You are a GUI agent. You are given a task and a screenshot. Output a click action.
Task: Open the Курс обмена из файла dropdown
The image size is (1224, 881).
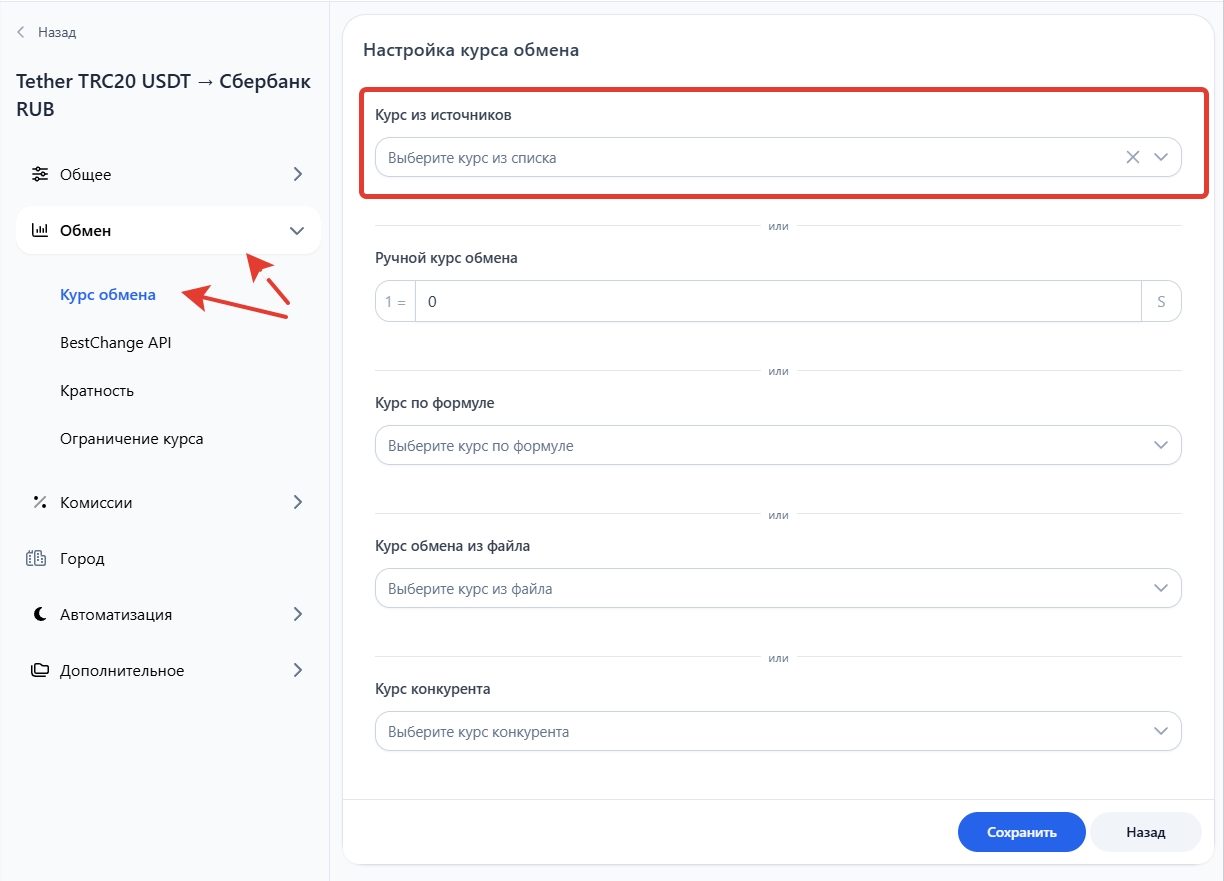pyautogui.click(x=1161, y=588)
